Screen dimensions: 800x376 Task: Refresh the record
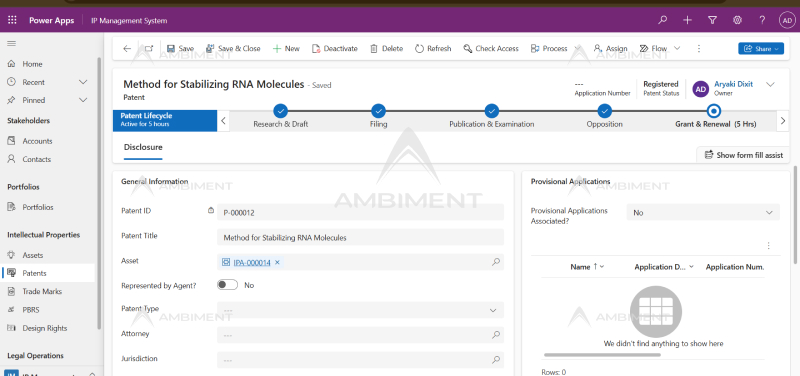[433, 48]
